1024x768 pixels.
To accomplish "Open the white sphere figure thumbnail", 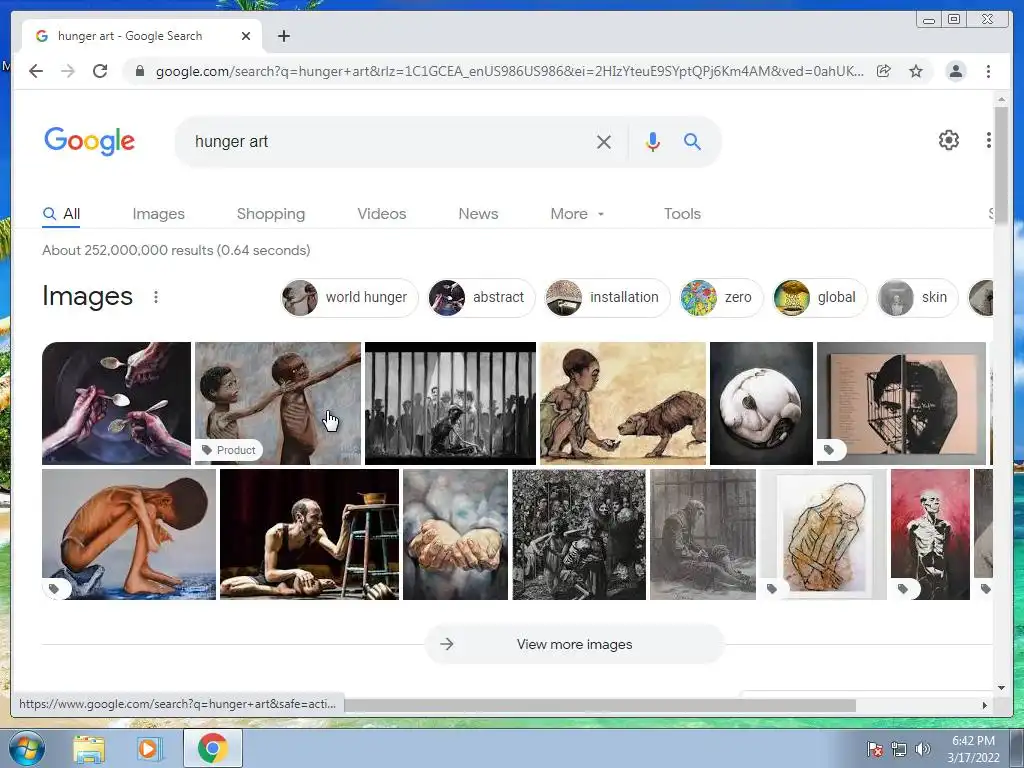I will point(761,404).
